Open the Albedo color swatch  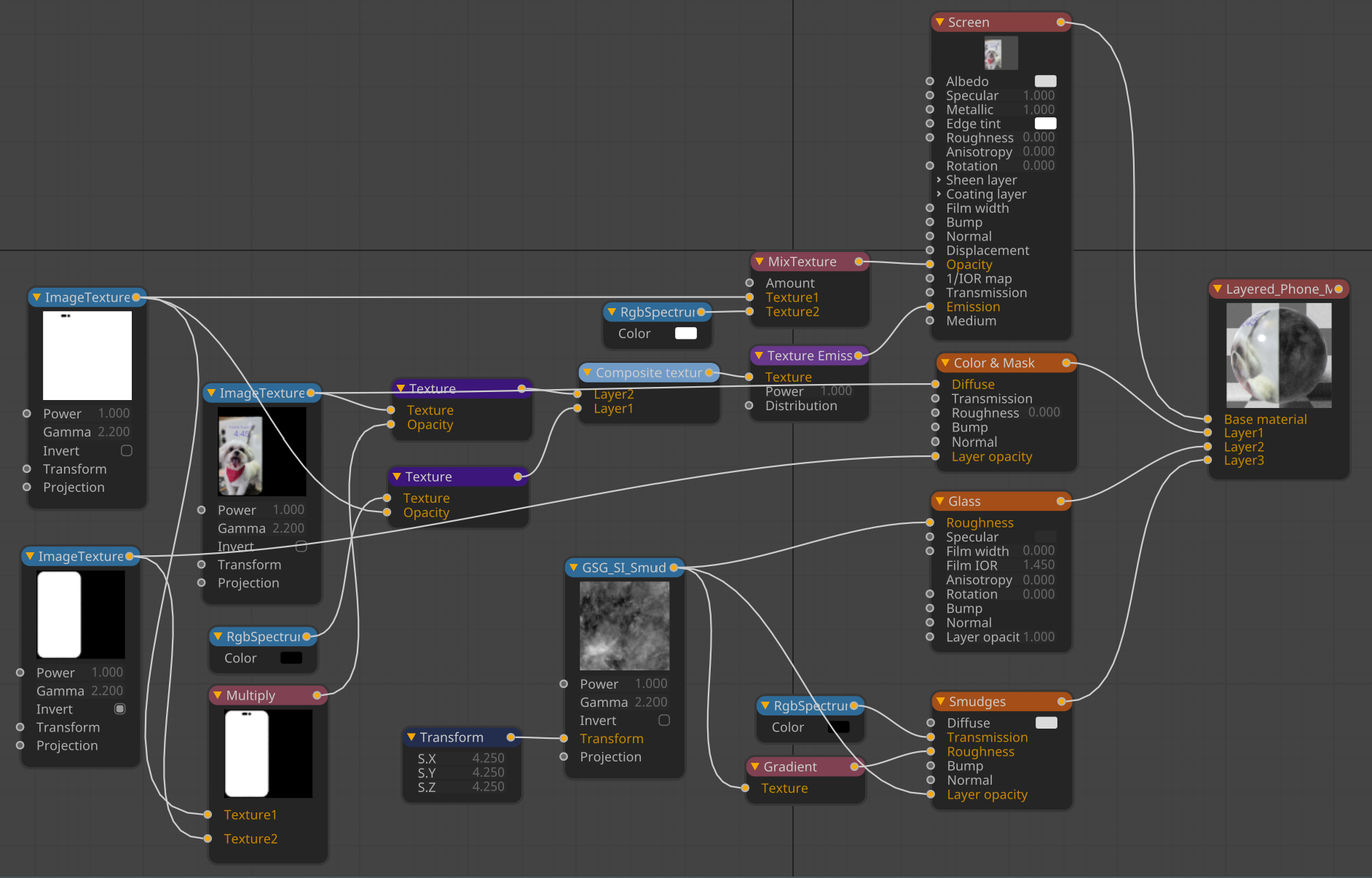point(1045,82)
